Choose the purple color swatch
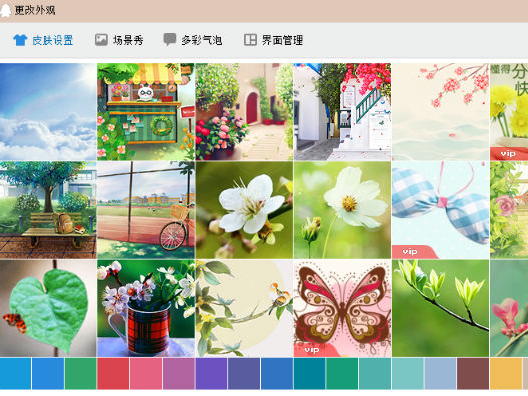The image size is (528, 396). coord(211,373)
